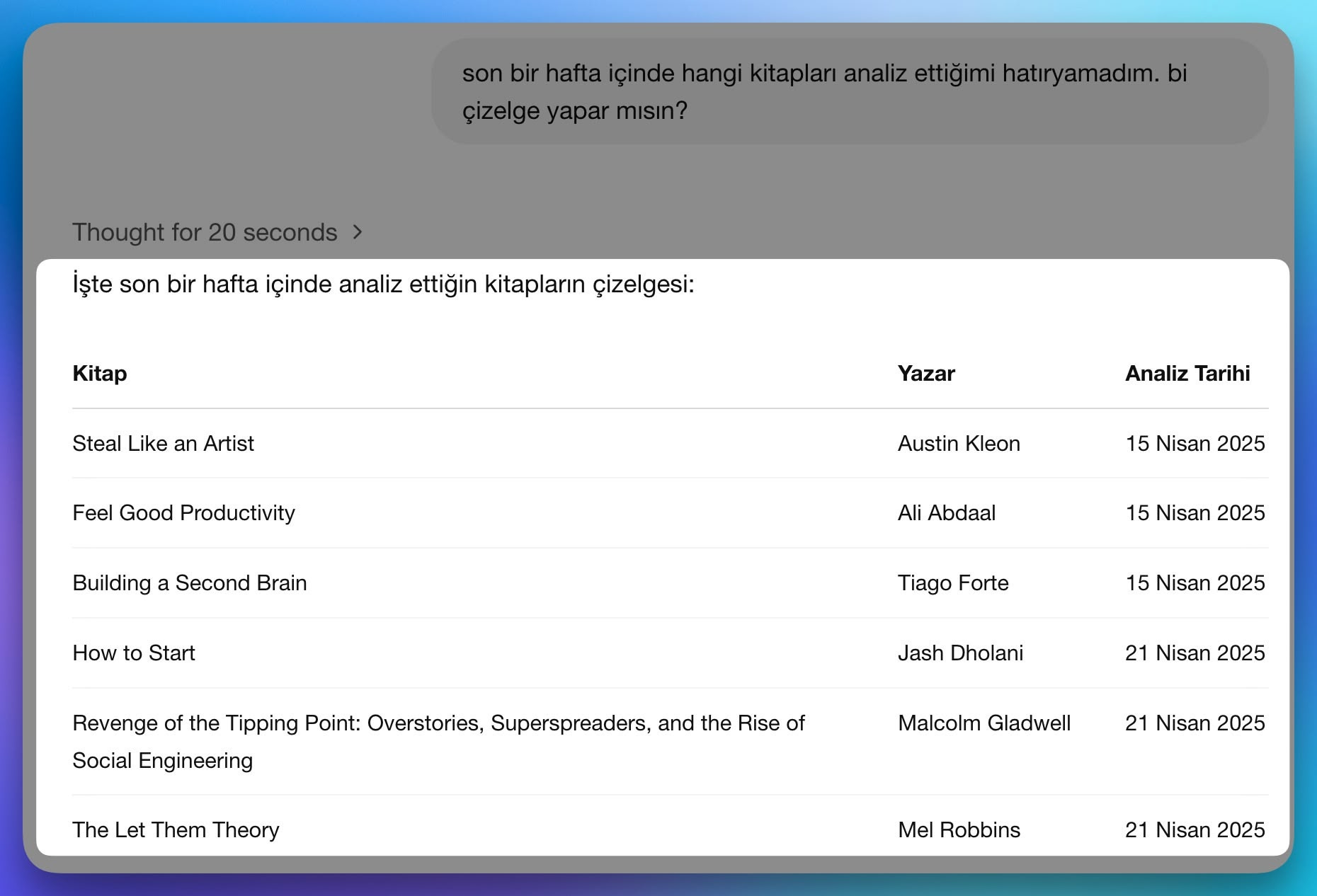Click the 'Analiz Tarihi' column header
This screenshot has height=896, width=1317.
pyautogui.click(x=1187, y=373)
